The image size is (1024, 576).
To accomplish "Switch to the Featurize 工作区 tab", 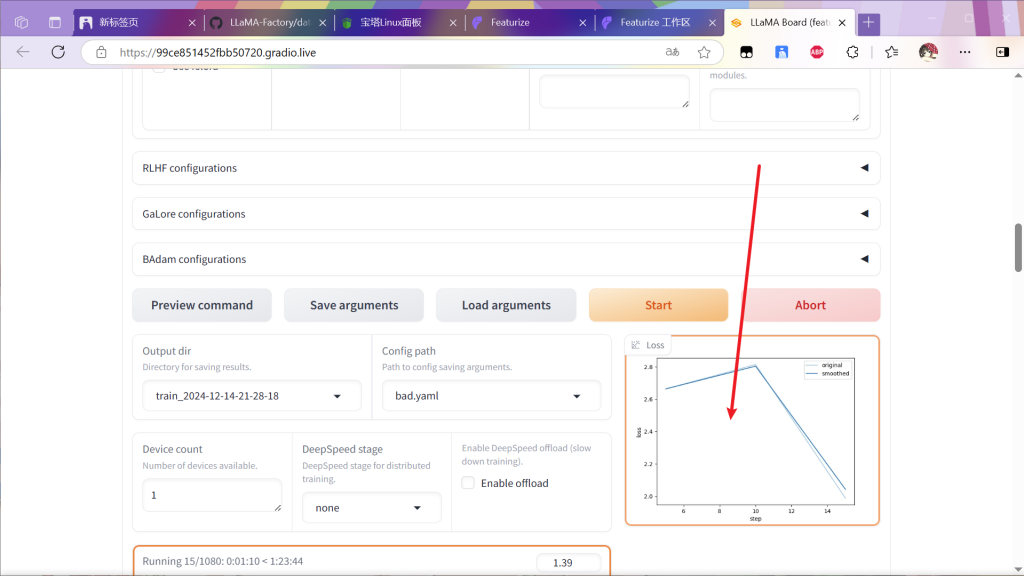I will (659, 23).
